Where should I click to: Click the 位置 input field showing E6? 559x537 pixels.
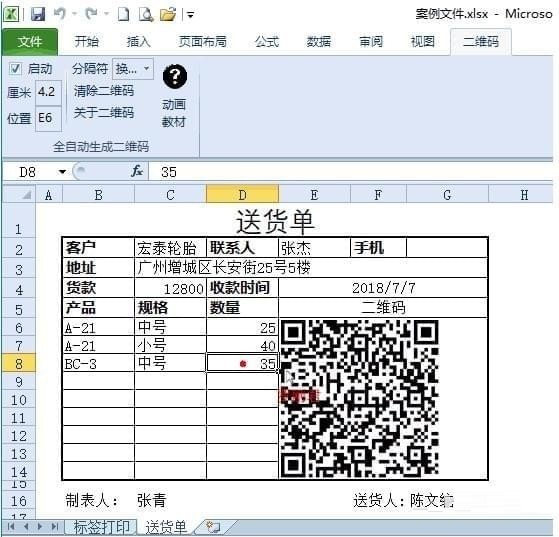[x=48, y=118]
